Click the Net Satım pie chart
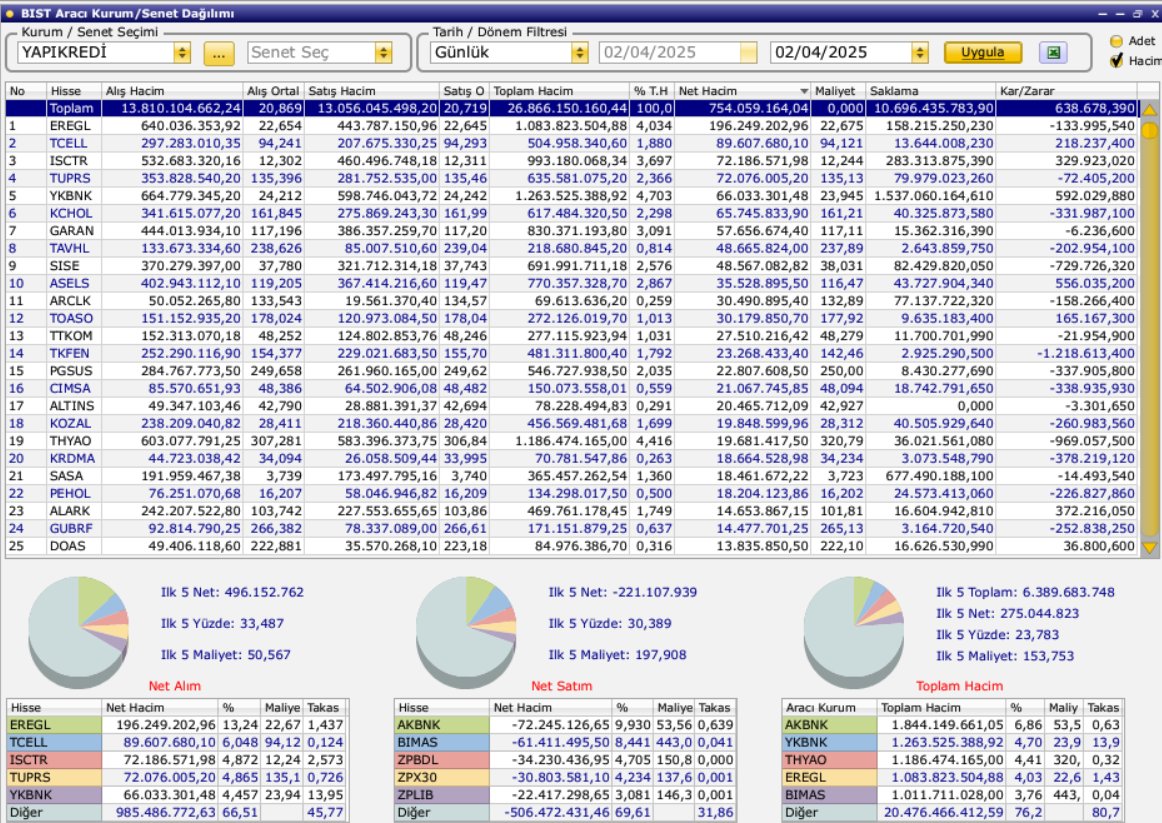 466,632
